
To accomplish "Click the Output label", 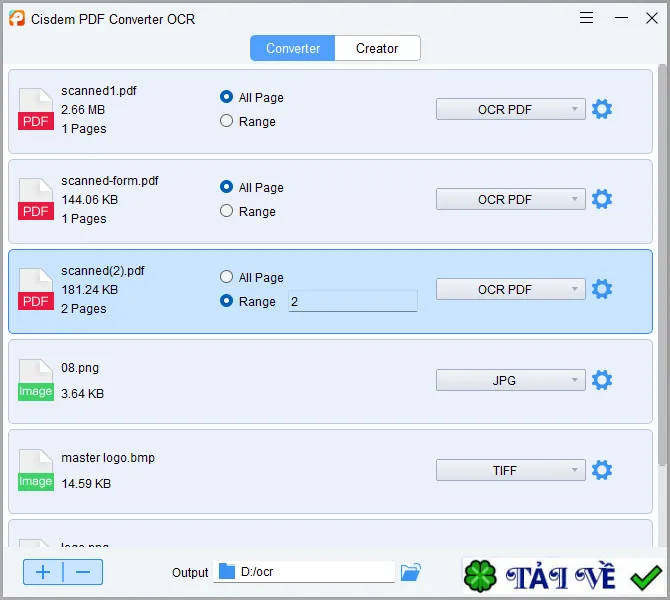I will (x=190, y=573).
